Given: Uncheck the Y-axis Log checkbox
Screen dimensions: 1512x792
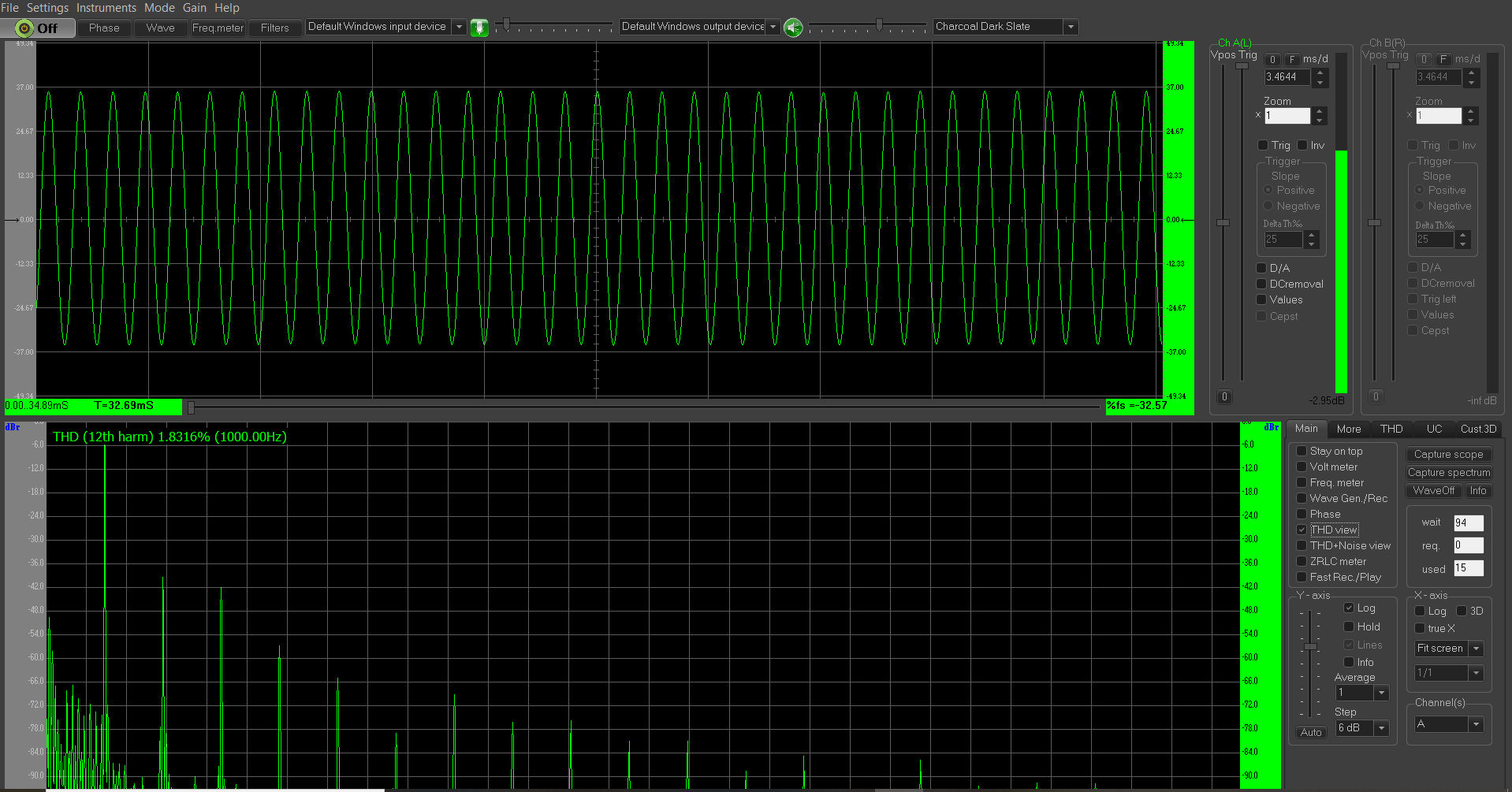Looking at the screenshot, I should pyautogui.click(x=1349, y=608).
